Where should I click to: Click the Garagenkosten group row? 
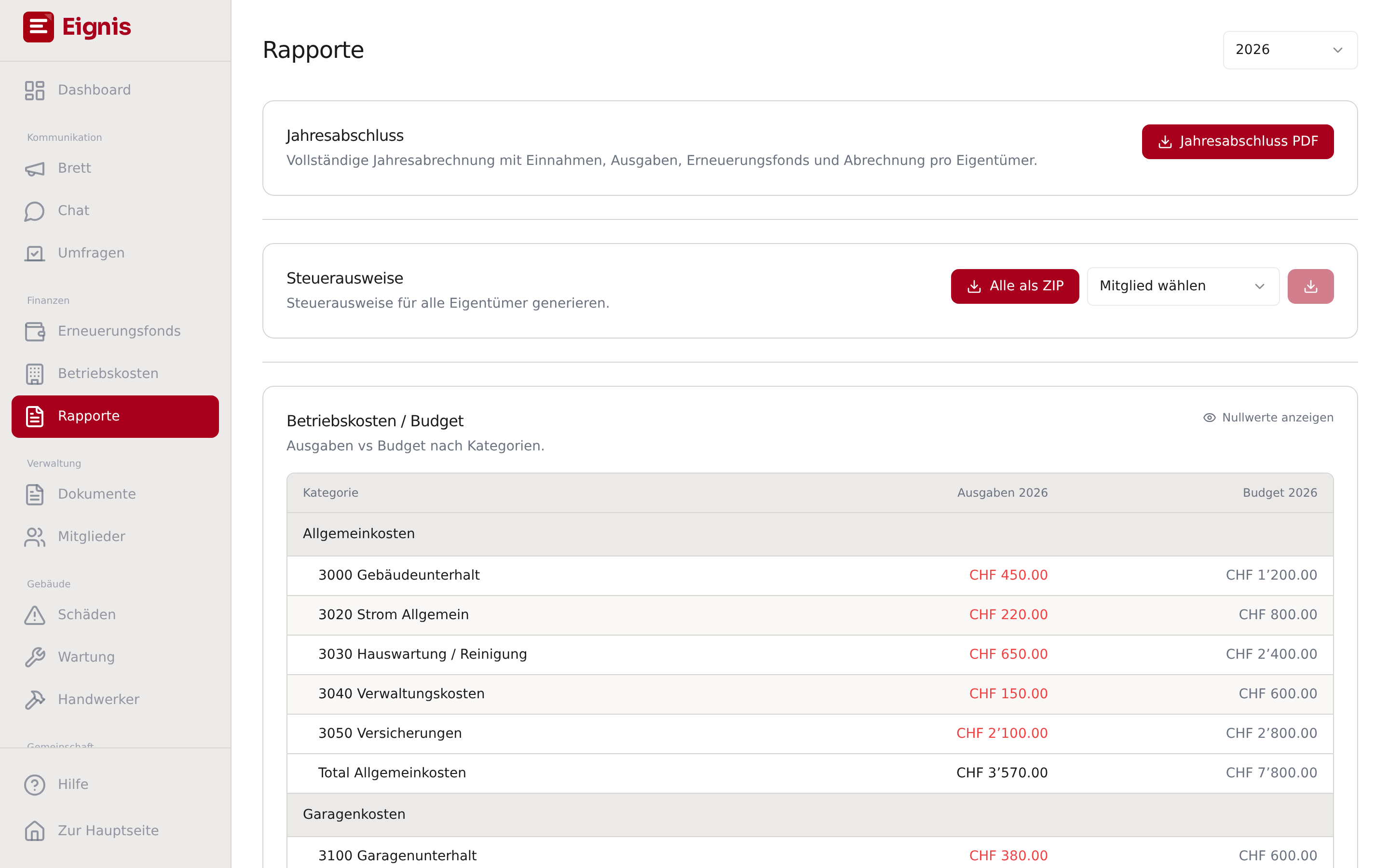(810, 814)
